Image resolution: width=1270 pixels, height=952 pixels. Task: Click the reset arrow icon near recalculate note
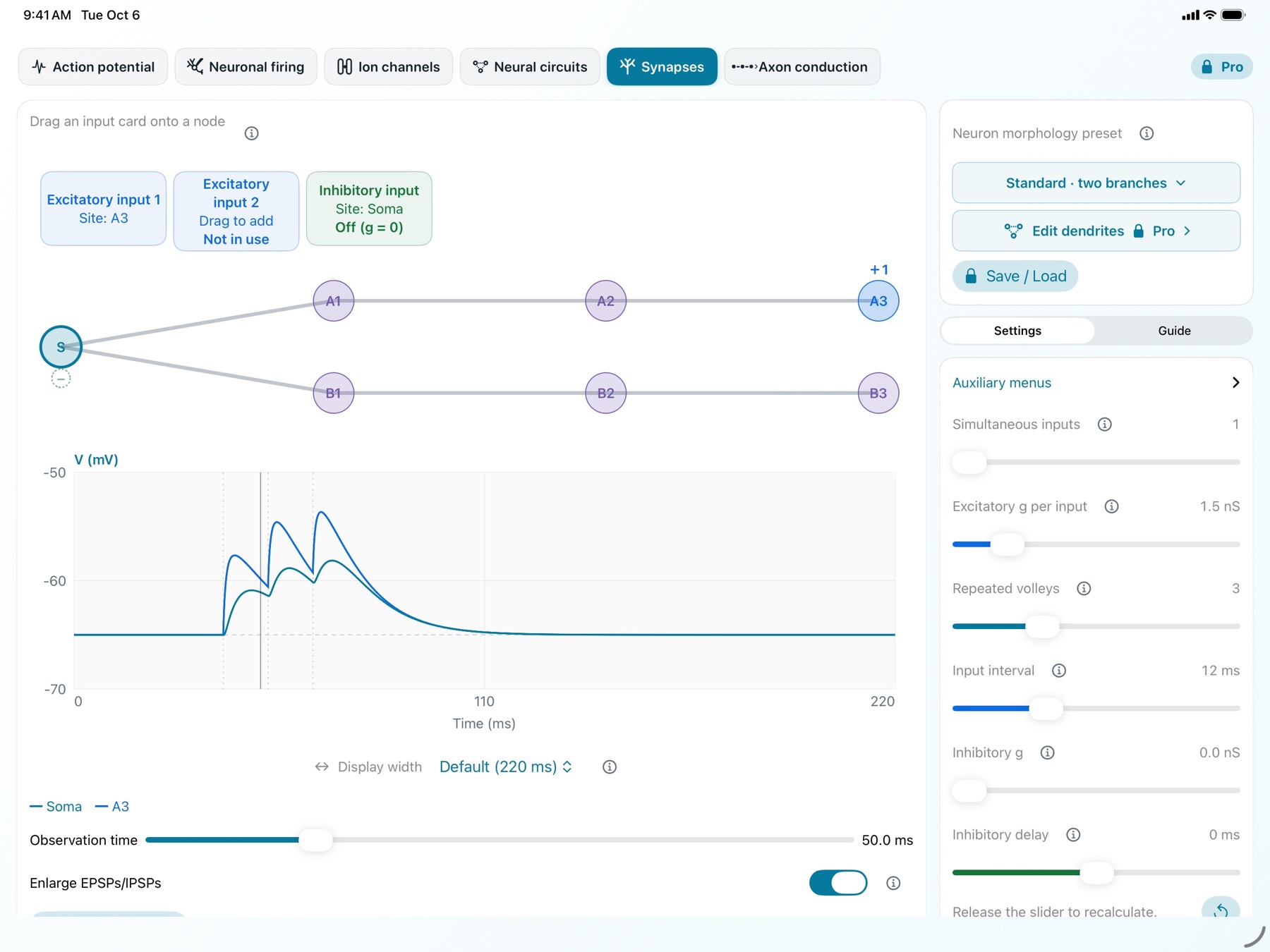(1221, 909)
